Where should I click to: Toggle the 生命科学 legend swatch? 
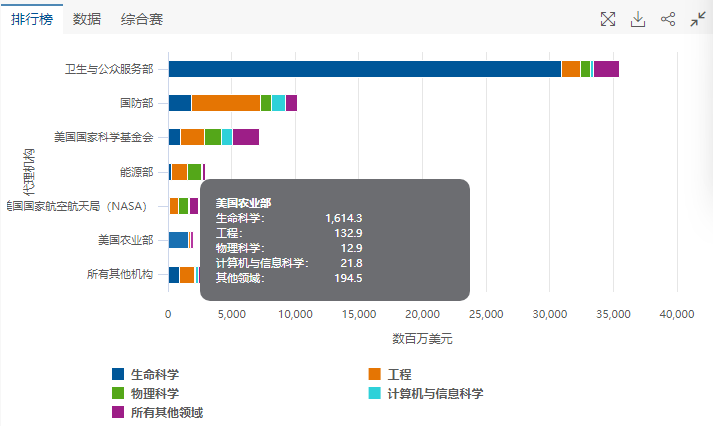118,374
